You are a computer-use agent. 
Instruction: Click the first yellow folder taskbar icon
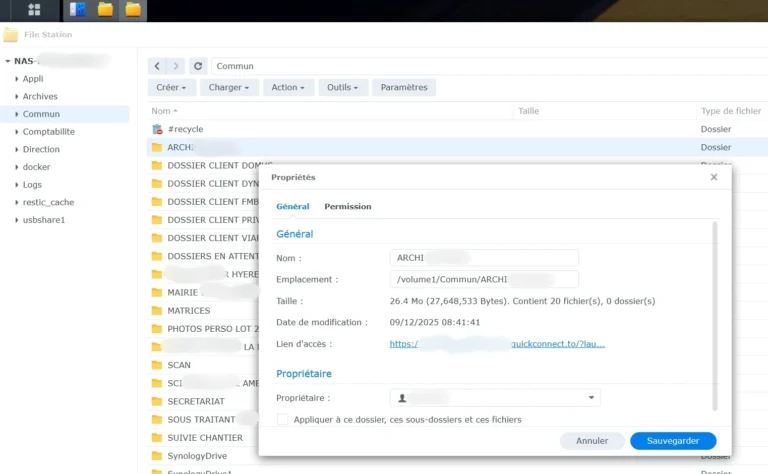tap(105, 9)
